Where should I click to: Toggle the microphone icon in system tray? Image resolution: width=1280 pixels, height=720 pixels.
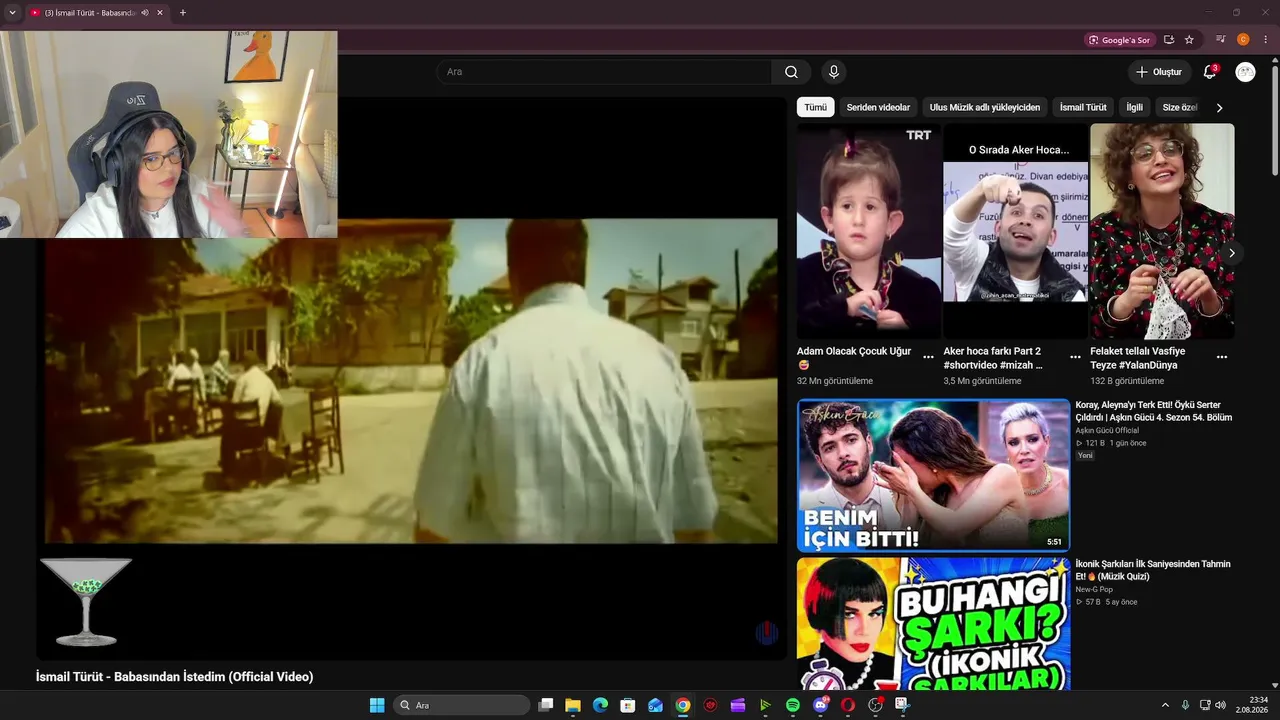coord(1185,705)
